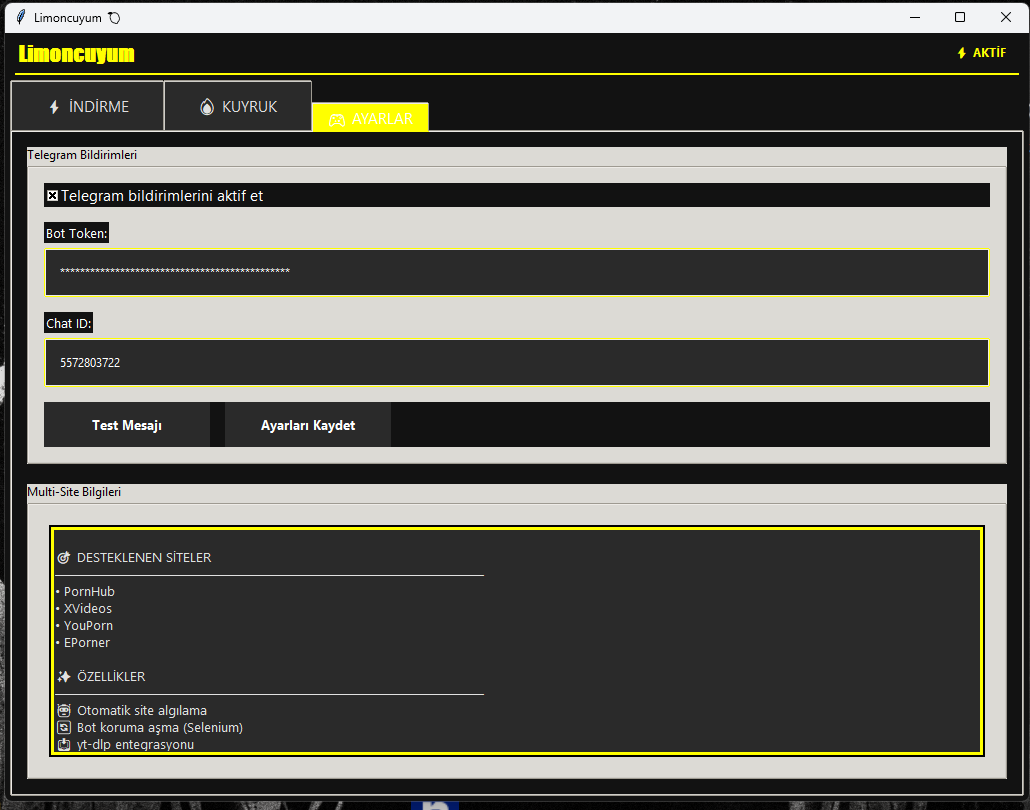The width and height of the screenshot is (1030, 810).
Task: Click the XVideos entry in supported sites
Action: 88,608
